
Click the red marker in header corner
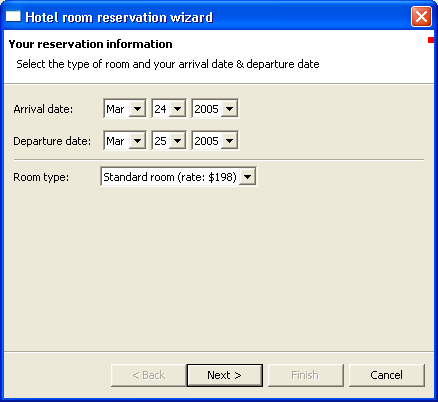tap(431, 40)
